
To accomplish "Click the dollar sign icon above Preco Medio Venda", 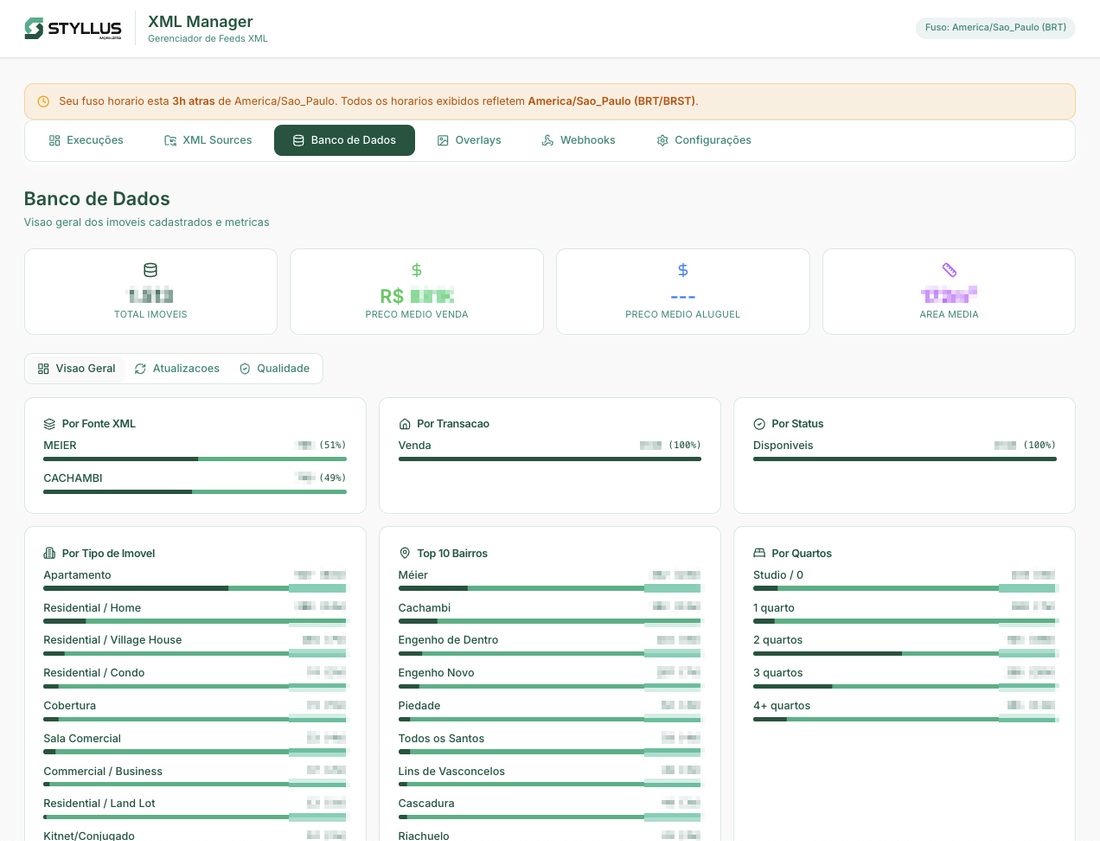I will coord(416,269).
